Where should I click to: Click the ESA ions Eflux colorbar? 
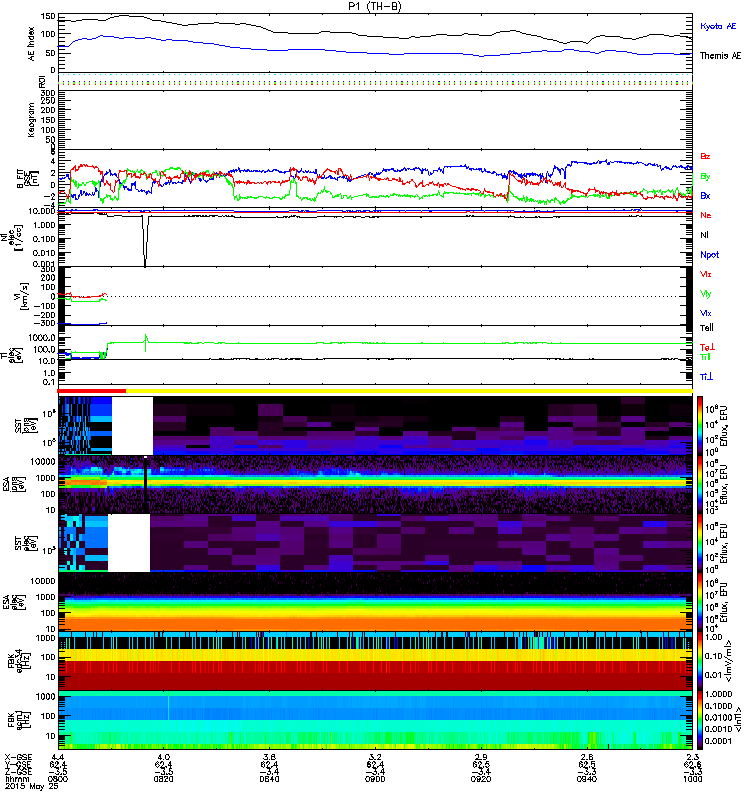700,484
